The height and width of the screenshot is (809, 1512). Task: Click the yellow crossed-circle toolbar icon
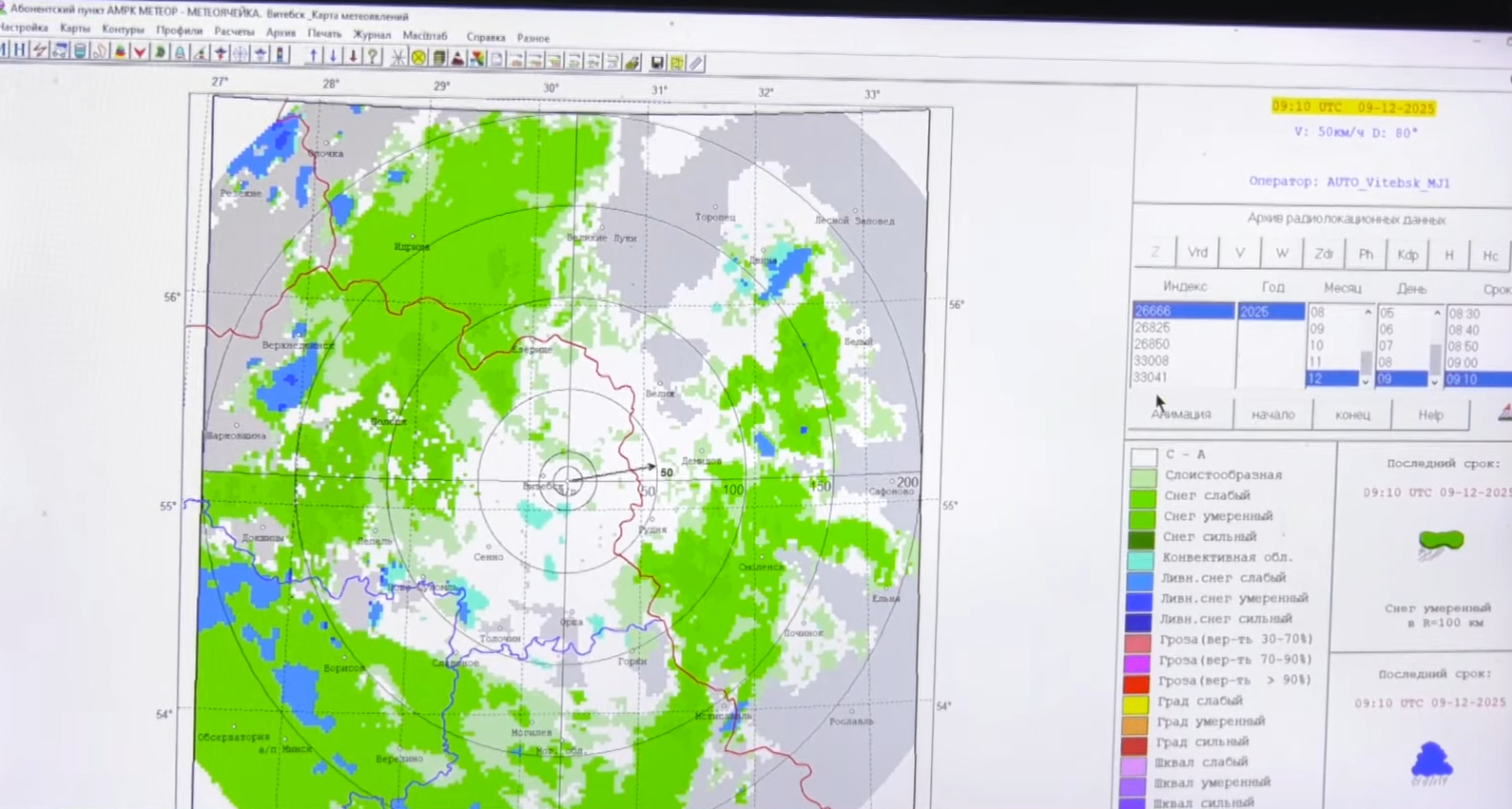pos(418,58)
